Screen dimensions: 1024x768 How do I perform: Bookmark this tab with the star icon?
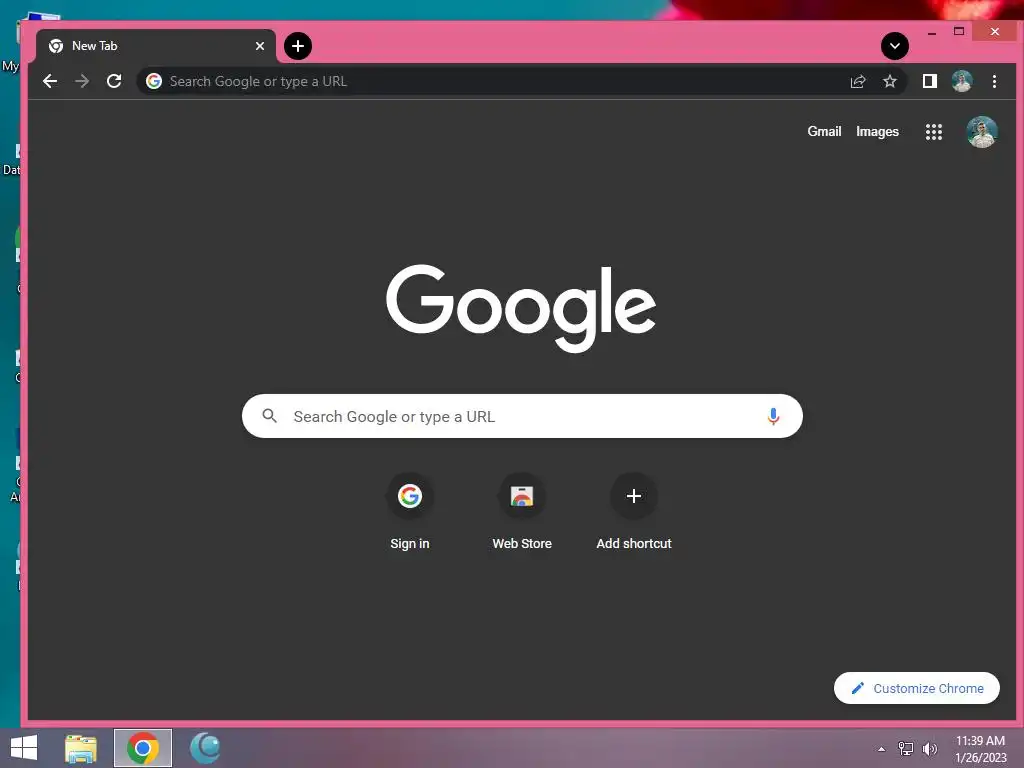[x=889, y=82]
